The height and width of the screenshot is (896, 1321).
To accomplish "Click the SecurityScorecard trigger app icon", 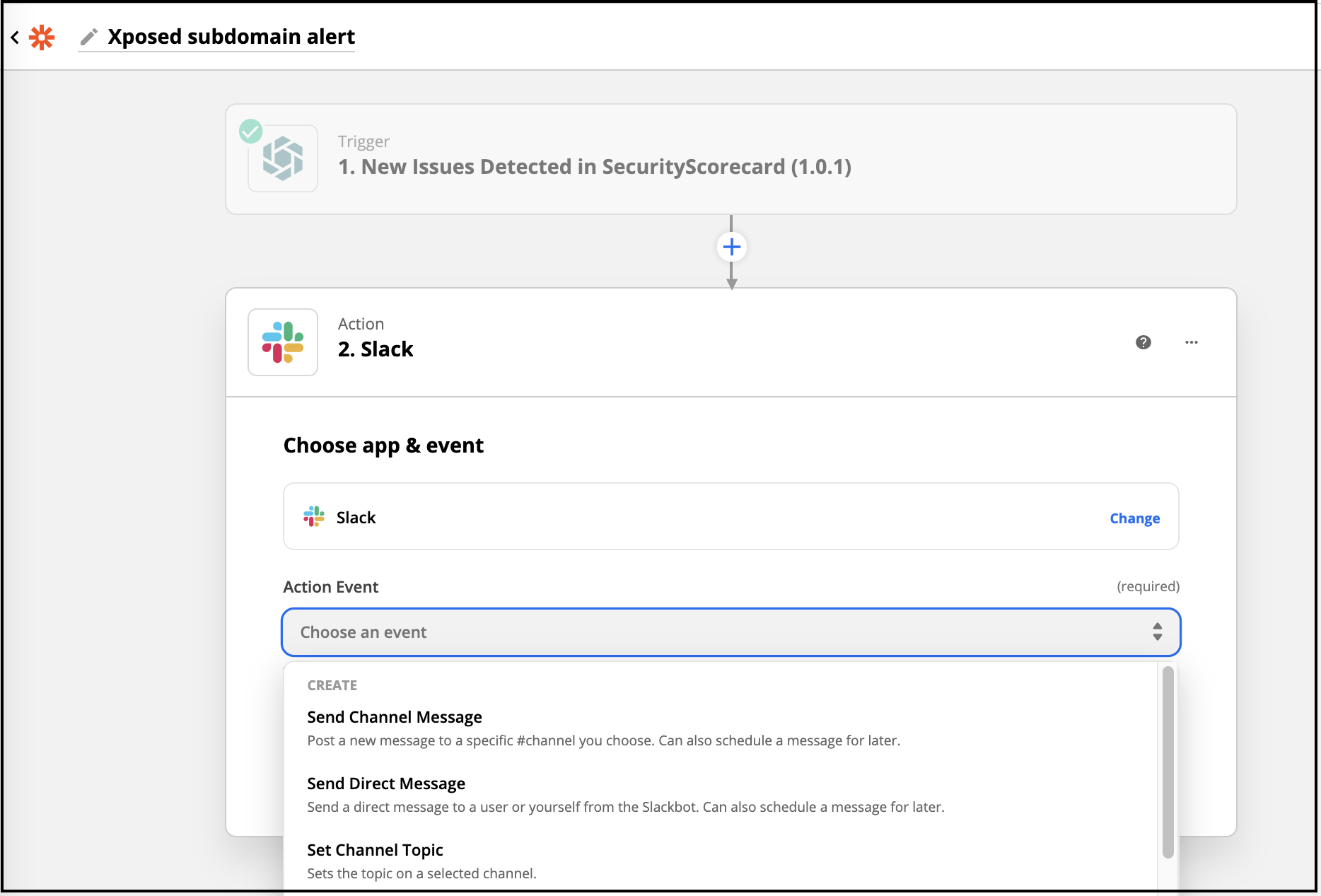I will click(283, 158).
